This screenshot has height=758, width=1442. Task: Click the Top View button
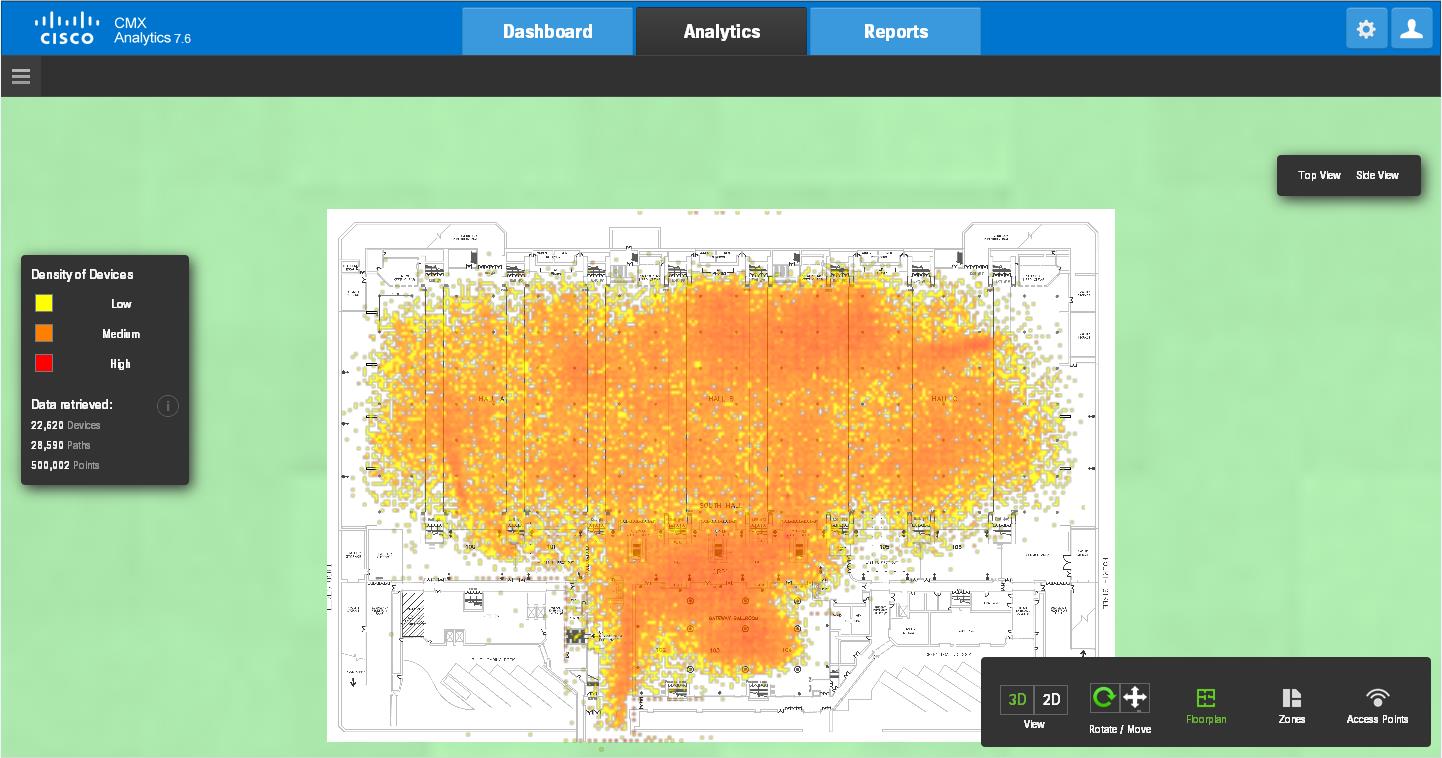pos(1319,176)
